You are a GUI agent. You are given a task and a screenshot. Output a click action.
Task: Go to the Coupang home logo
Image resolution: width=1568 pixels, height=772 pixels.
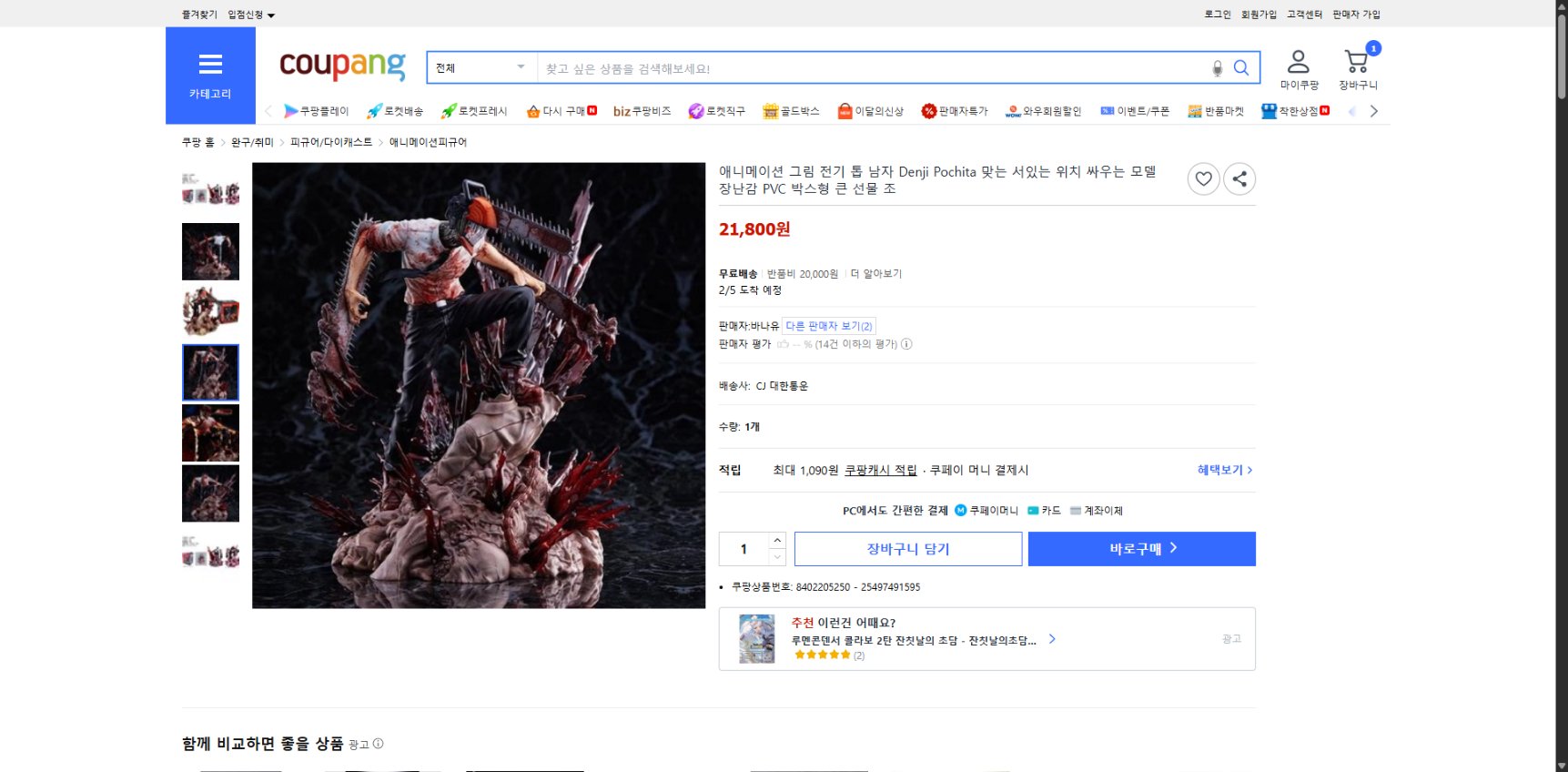click(342, 66)
